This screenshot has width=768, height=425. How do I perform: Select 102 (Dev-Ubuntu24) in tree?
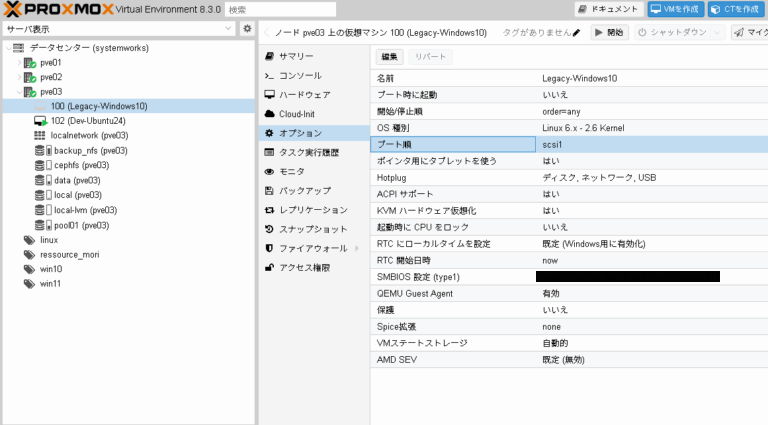[x=88, y=121]
